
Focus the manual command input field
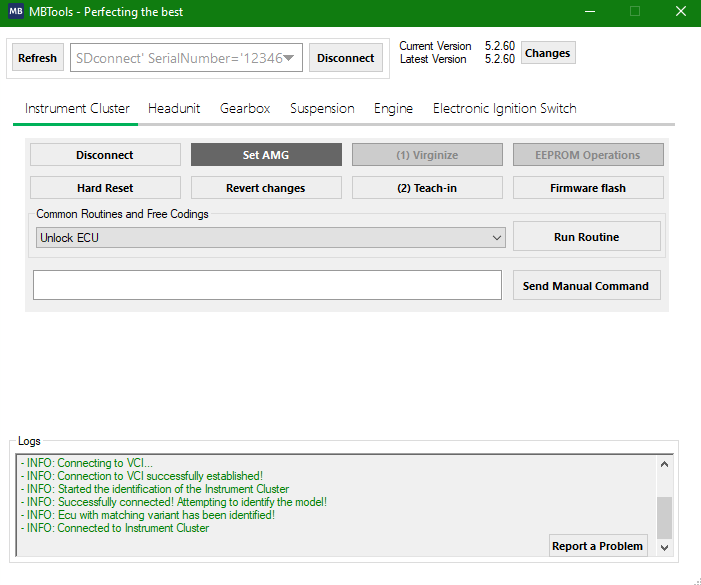(x=267, y=285)
